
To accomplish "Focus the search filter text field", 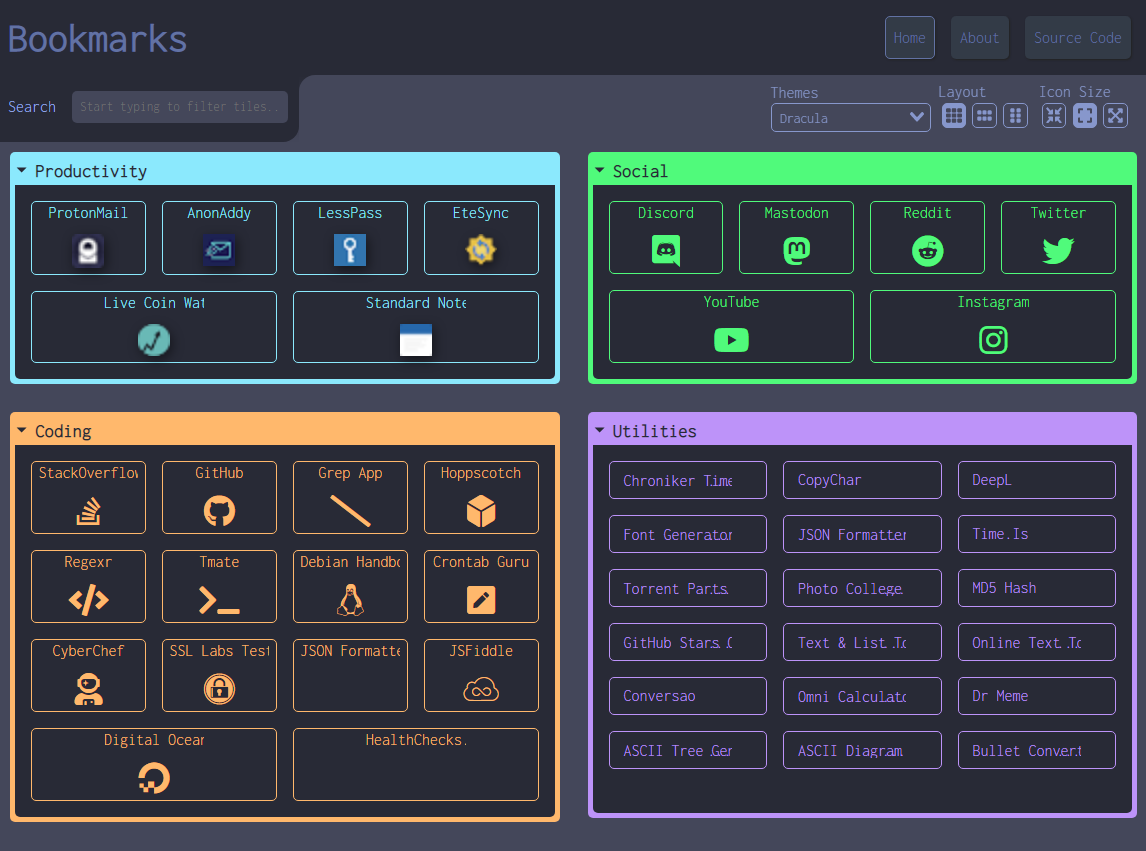I will tap(180, 107).
